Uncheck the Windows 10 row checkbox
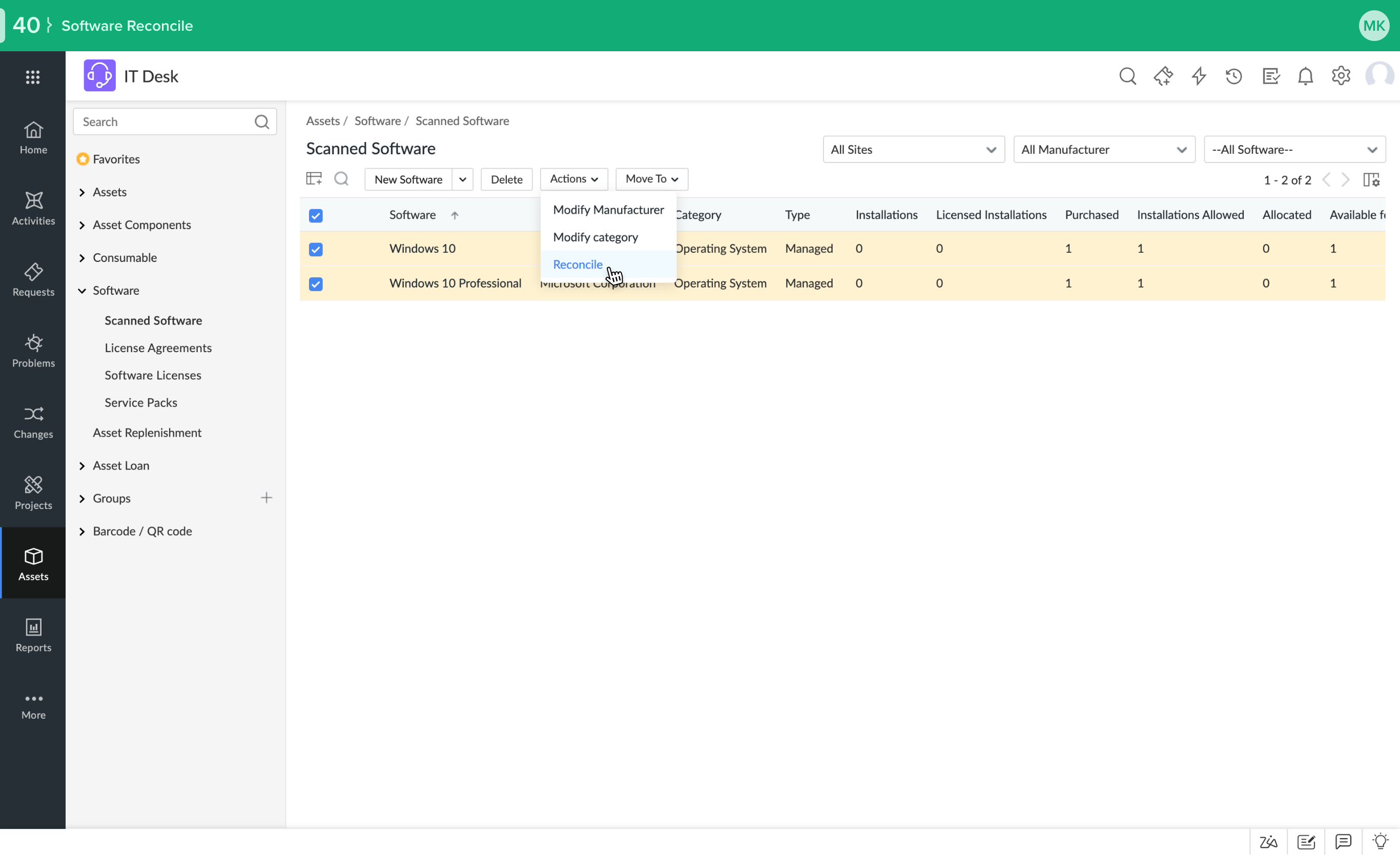This screenshot has height=855, width=1400. [316, 249]
